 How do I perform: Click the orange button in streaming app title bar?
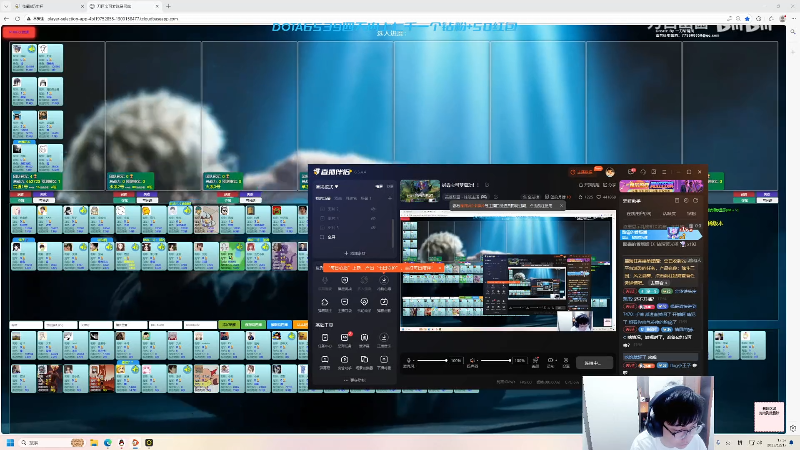pyautogui.click(x=581, y=172)
